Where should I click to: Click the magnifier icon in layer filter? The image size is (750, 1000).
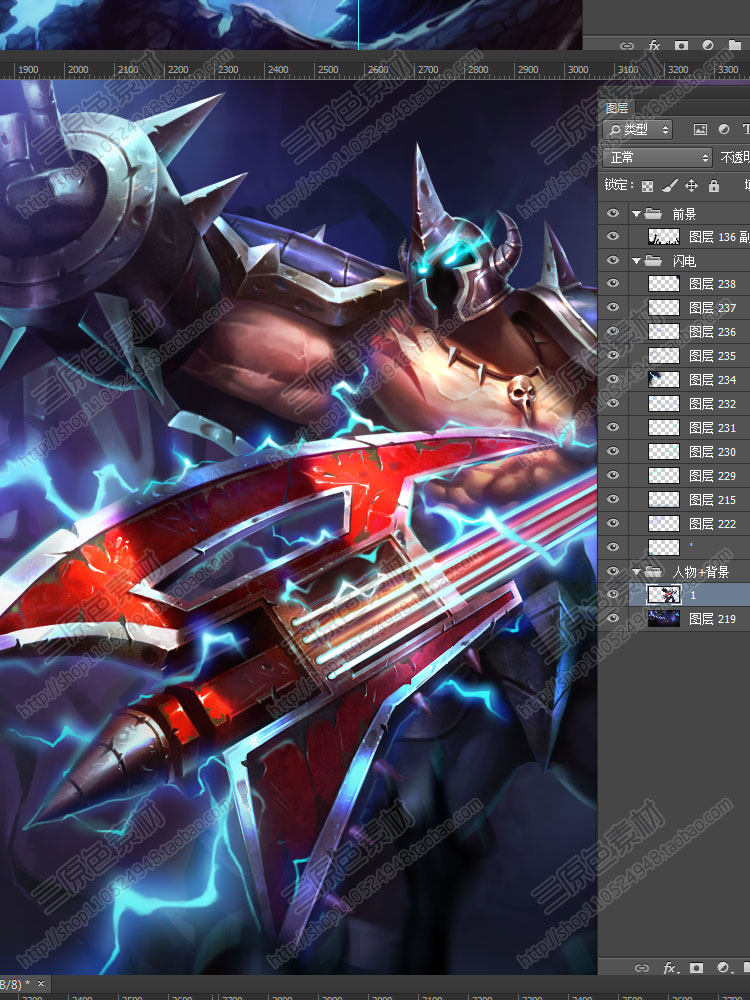[615, 130]
